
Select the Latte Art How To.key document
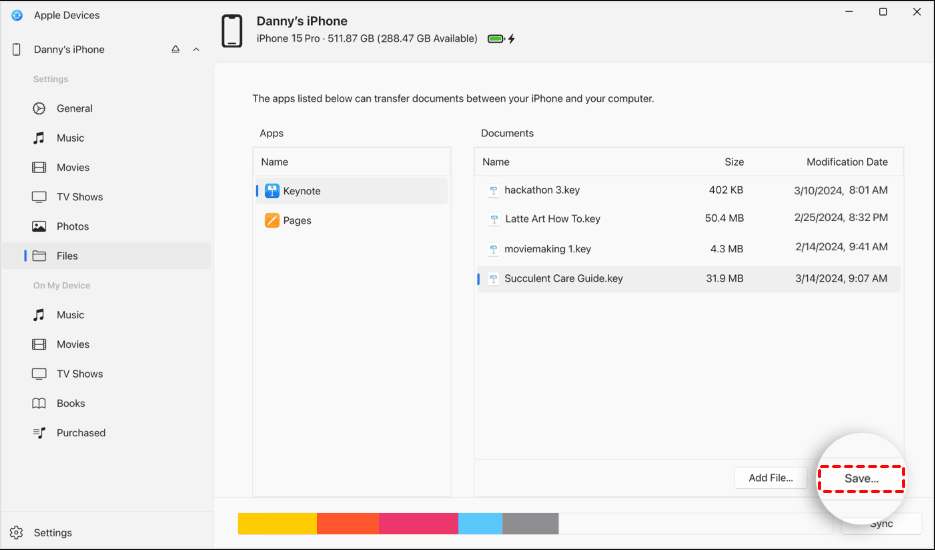pos(689,219)
